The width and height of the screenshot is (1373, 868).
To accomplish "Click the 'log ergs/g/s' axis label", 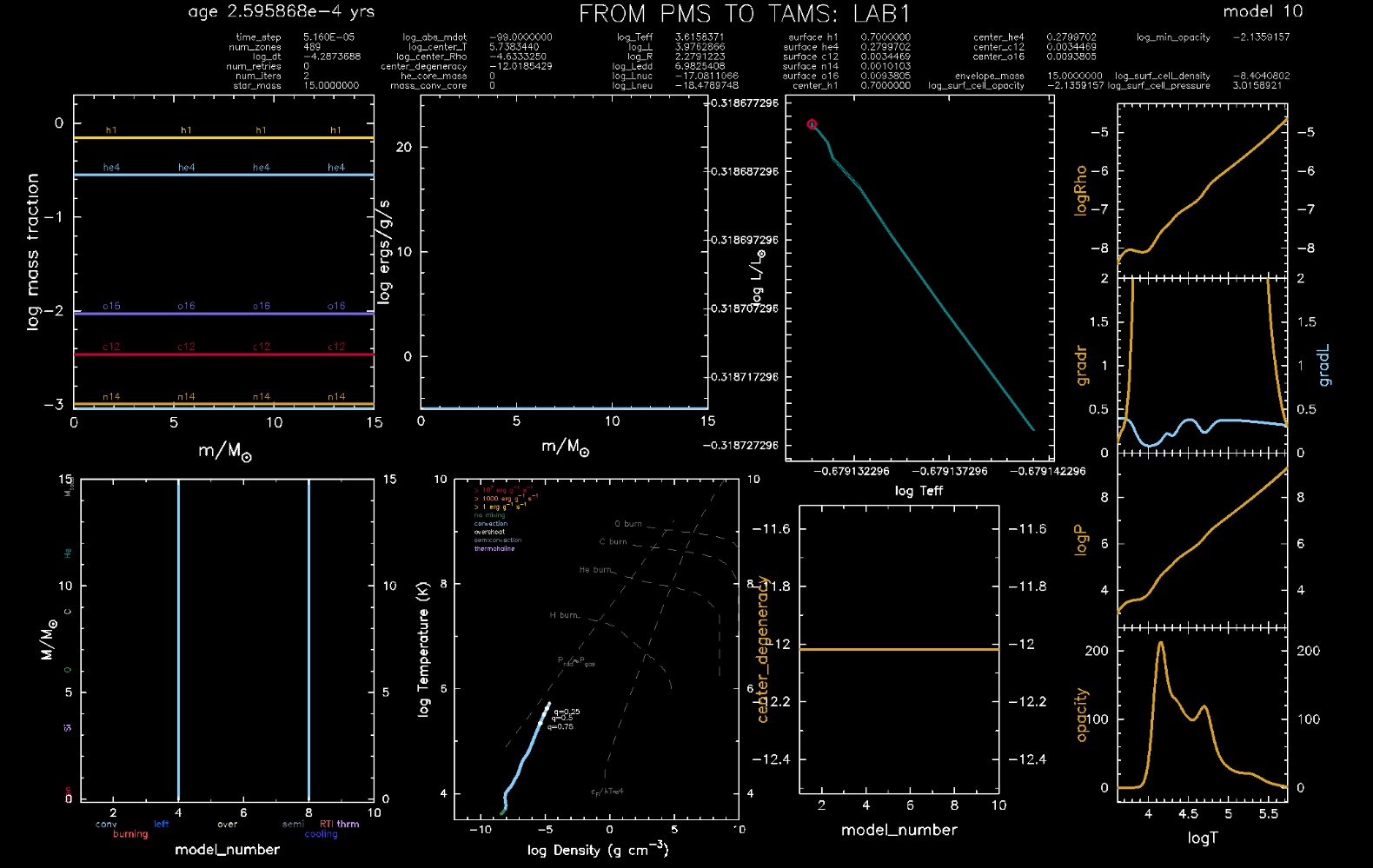I will point(384,252).
